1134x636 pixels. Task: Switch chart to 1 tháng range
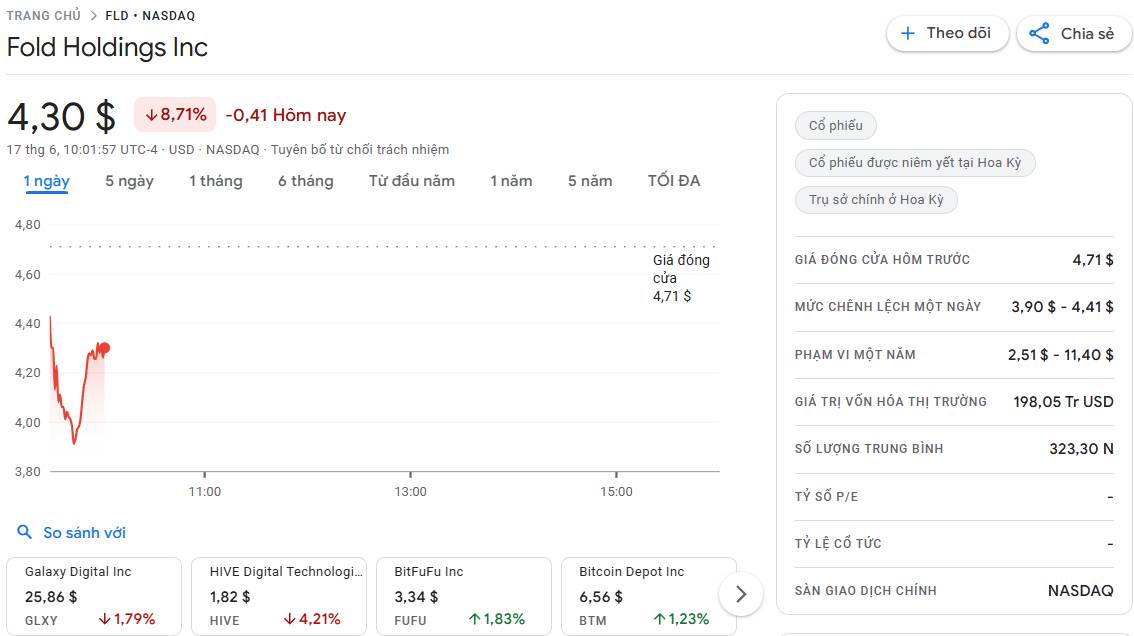coord(216,181)
